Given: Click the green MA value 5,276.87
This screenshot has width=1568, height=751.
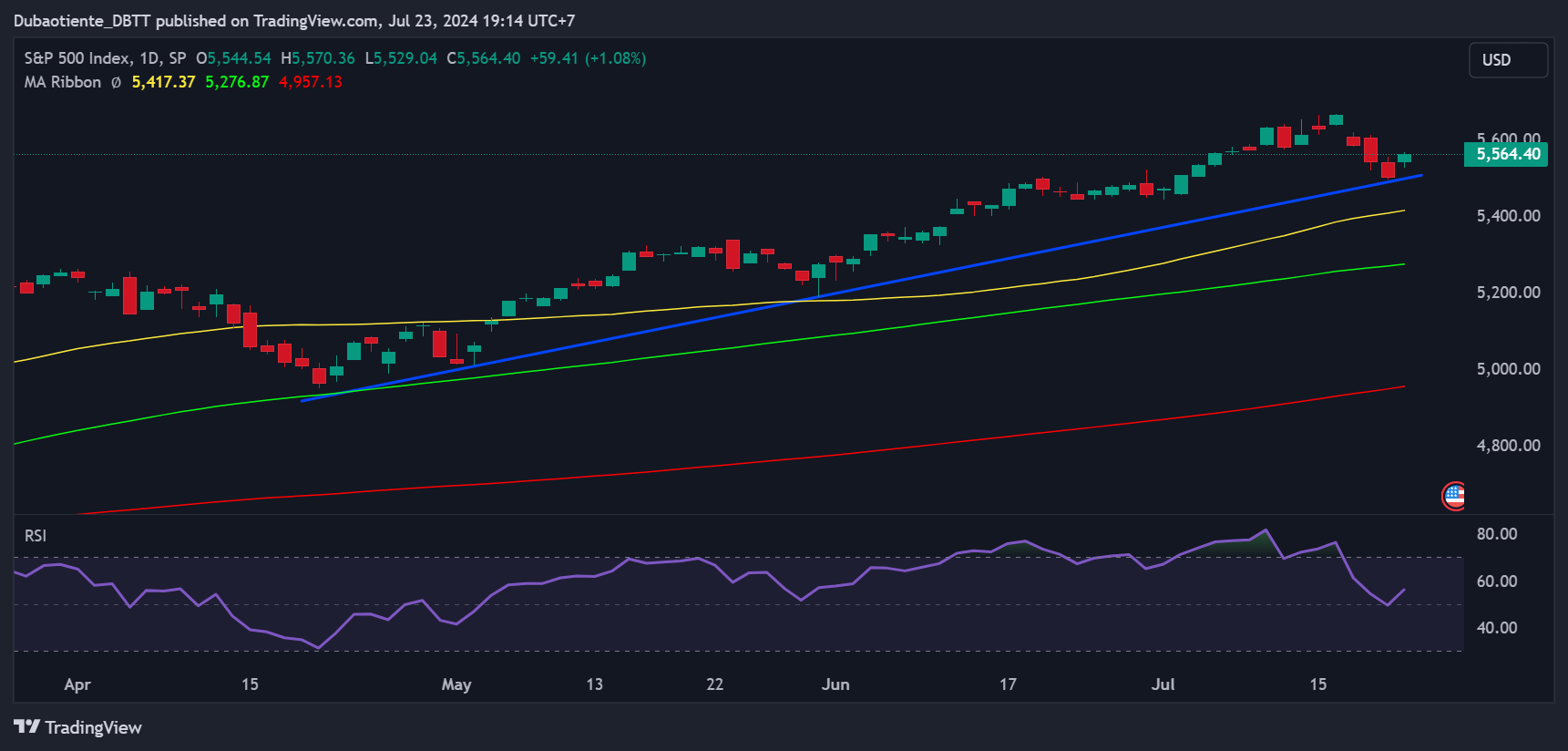Looking at the screenshot, I should 237,82.
